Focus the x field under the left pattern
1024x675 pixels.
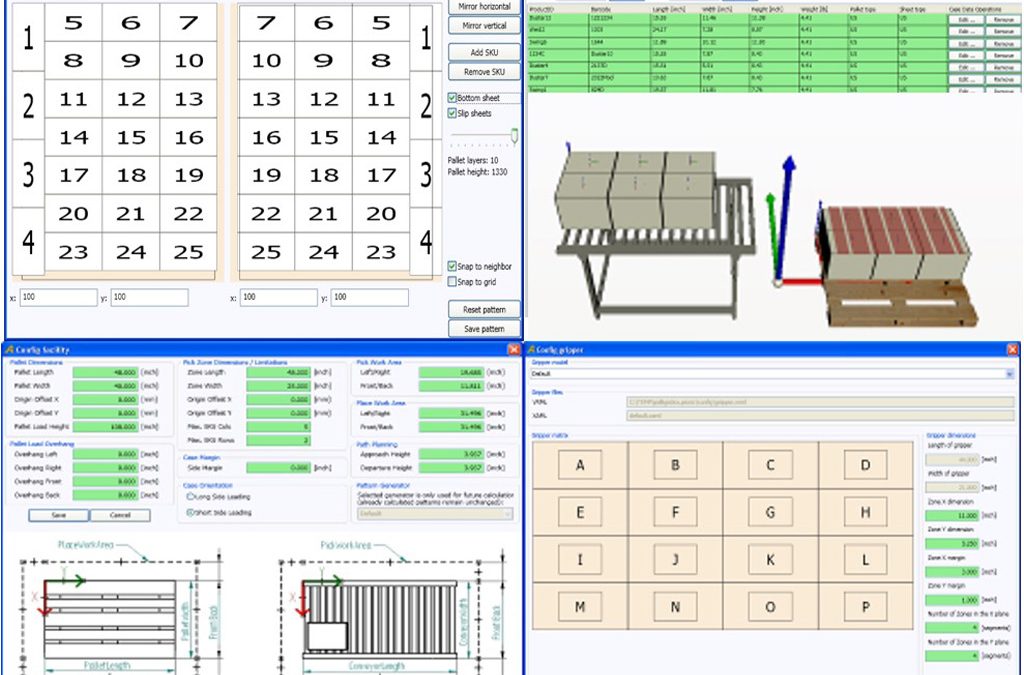click(x=58, y=298)
